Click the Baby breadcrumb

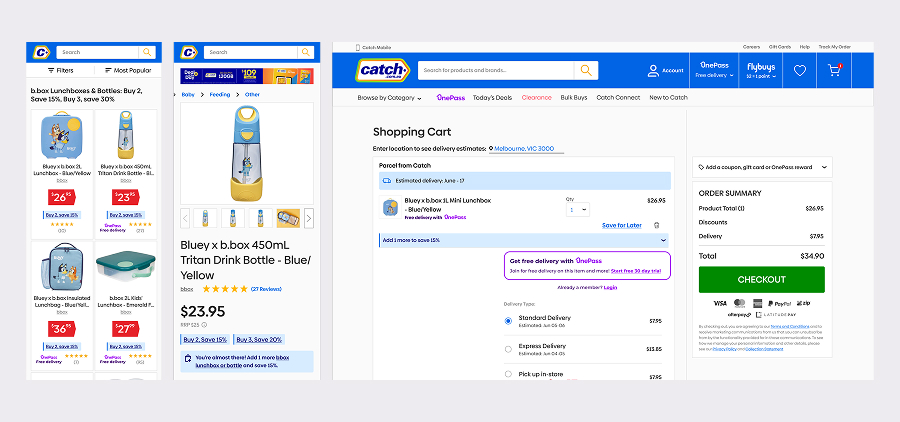[188, 95]
